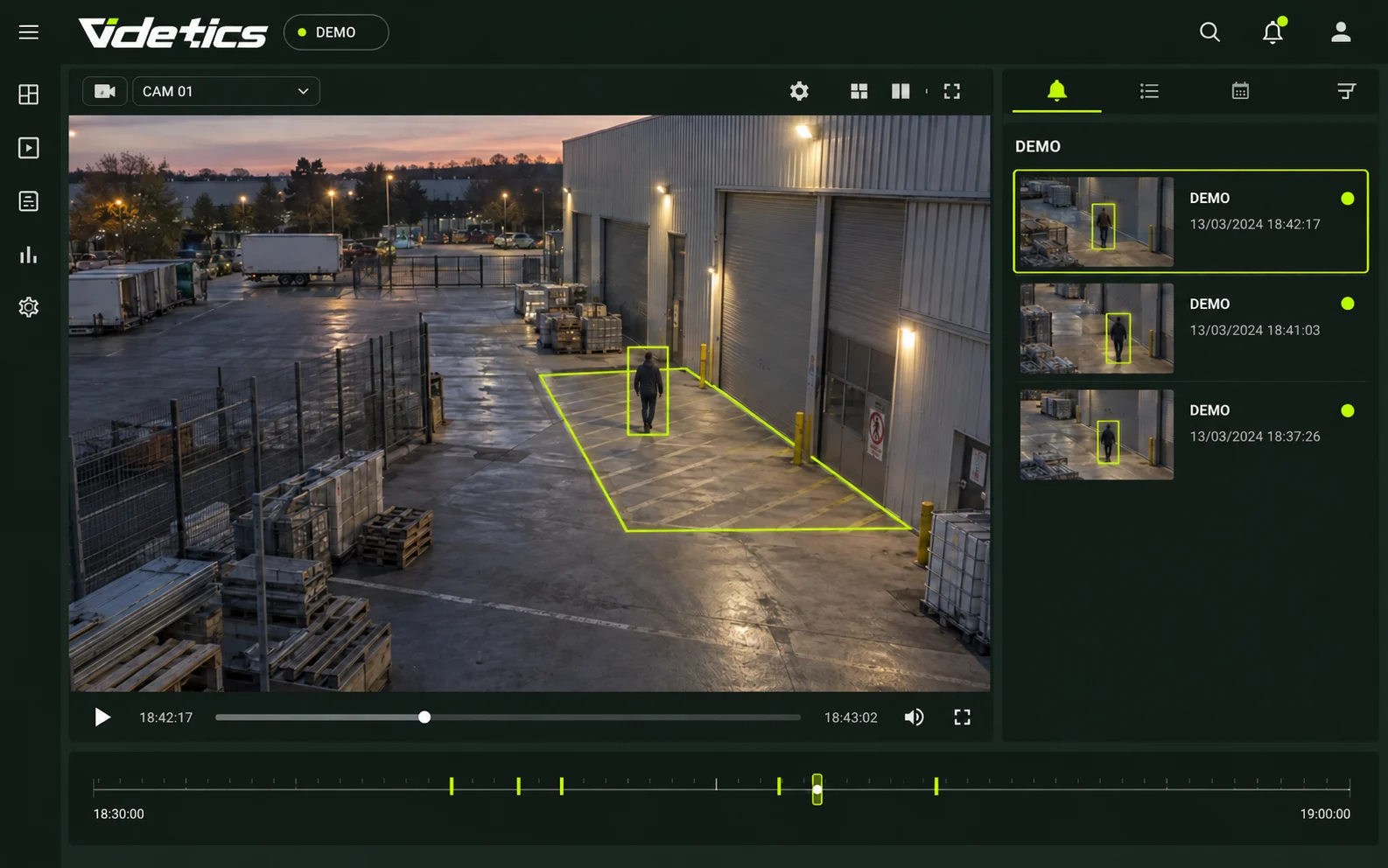The width and height of the screenshot is (1388, 868).
Task: Click the video progress slider handle
Action: [424, 717]
